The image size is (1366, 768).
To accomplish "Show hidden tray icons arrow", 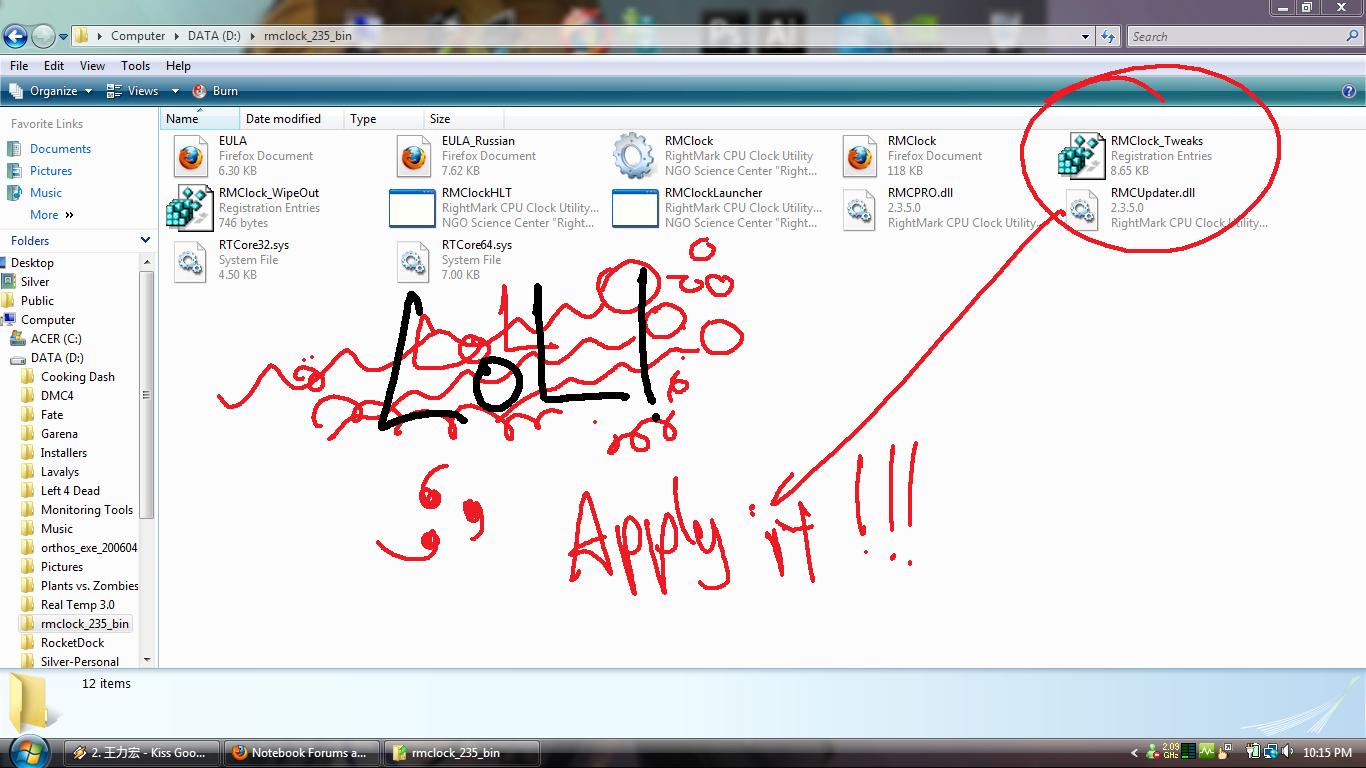I will pos(1134,752).
